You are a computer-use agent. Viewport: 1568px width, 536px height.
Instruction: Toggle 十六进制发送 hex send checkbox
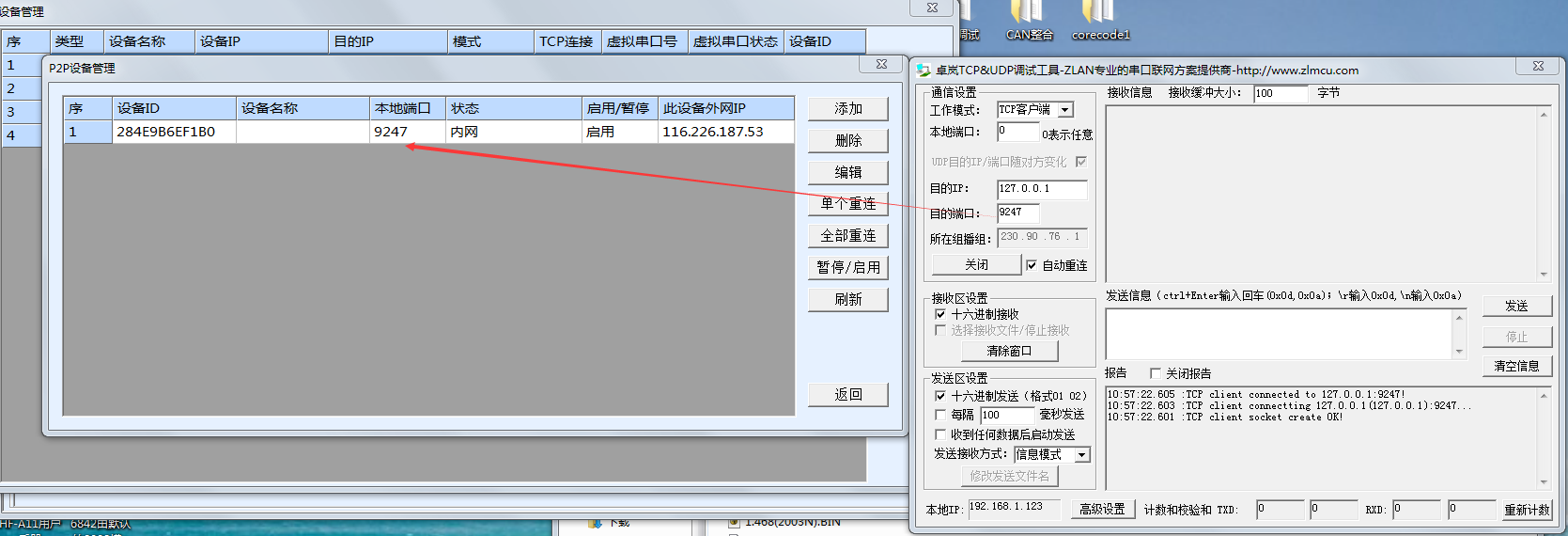(x=940, y=396)
